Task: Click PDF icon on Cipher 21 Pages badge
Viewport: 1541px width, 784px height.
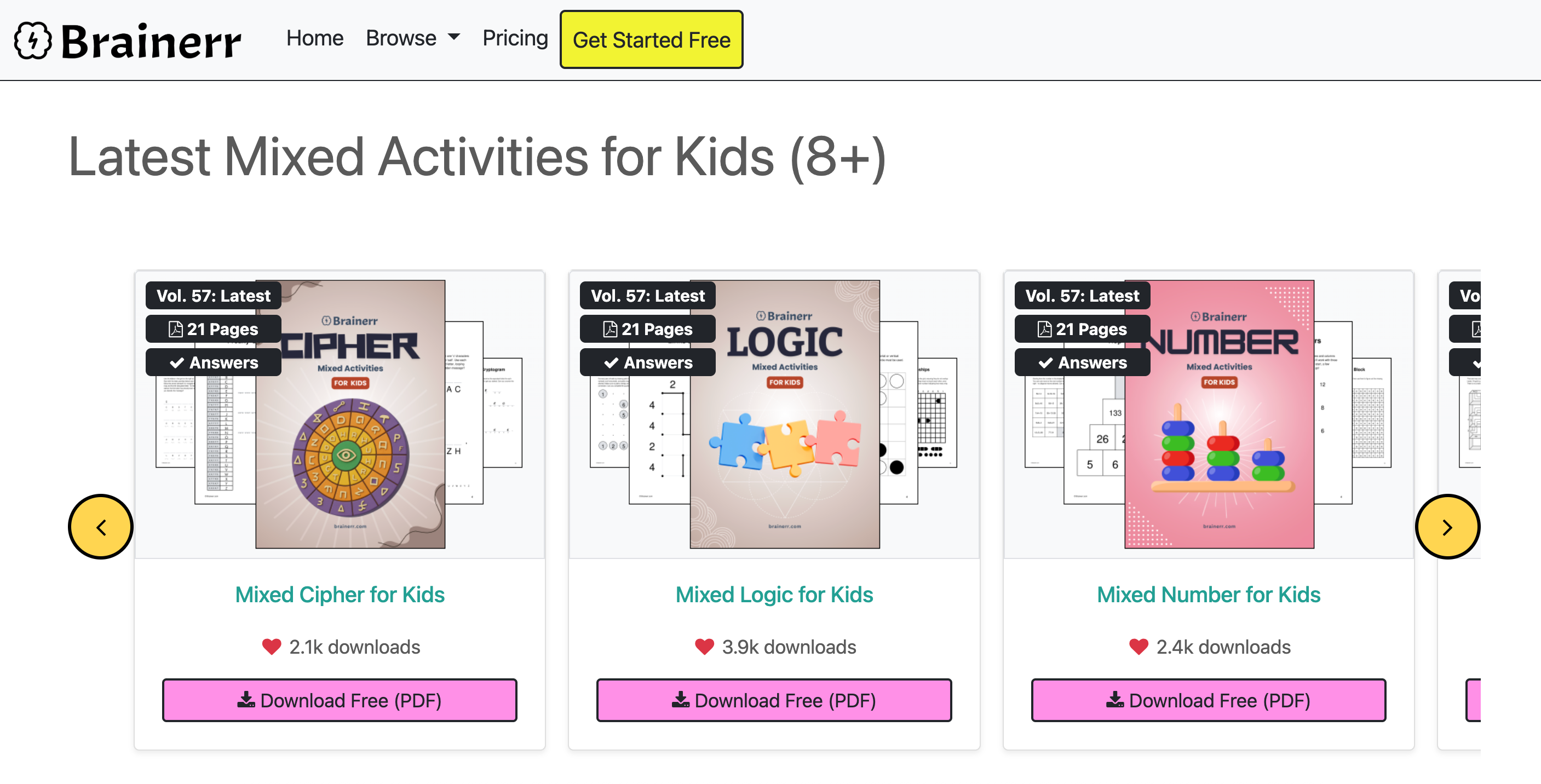Action: click(175, 329)
